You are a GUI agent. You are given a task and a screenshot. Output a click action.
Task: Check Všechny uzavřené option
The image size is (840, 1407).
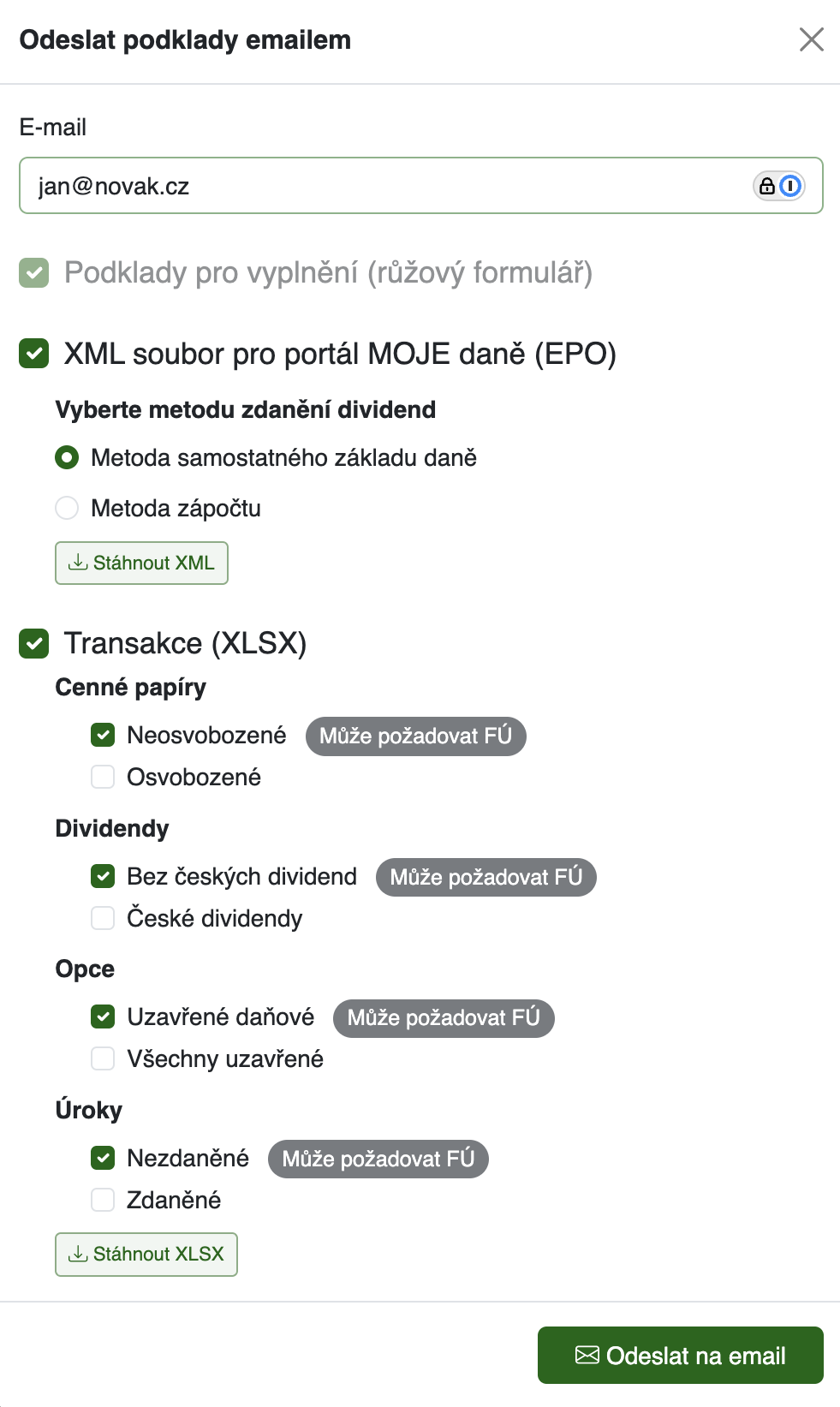pyautogui.click(x=103, y=1058)
